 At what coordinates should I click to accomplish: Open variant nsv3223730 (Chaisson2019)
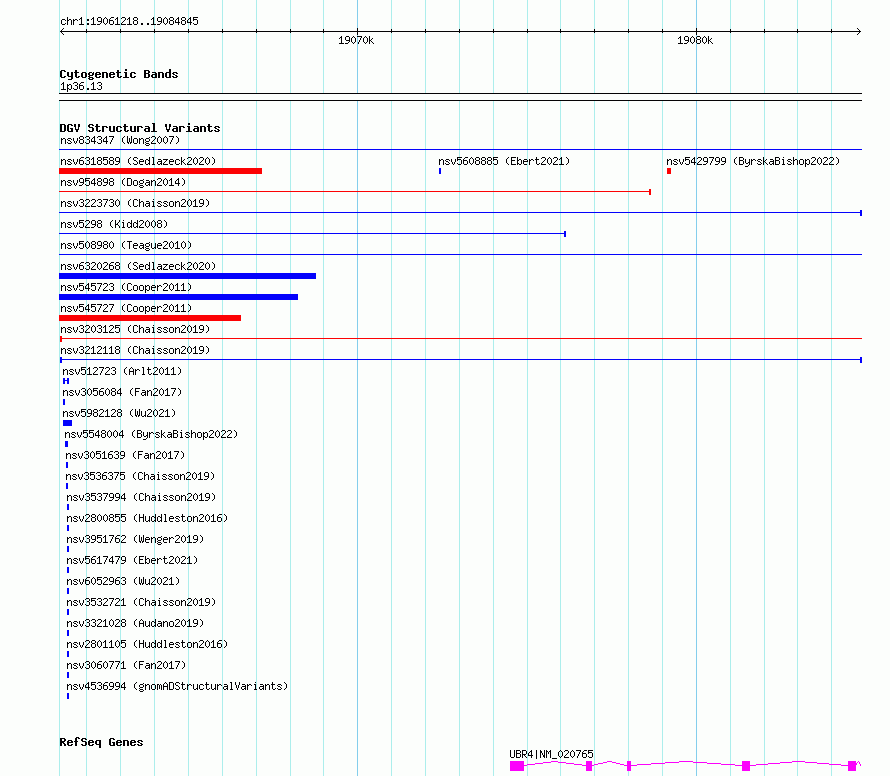(135, 203)
